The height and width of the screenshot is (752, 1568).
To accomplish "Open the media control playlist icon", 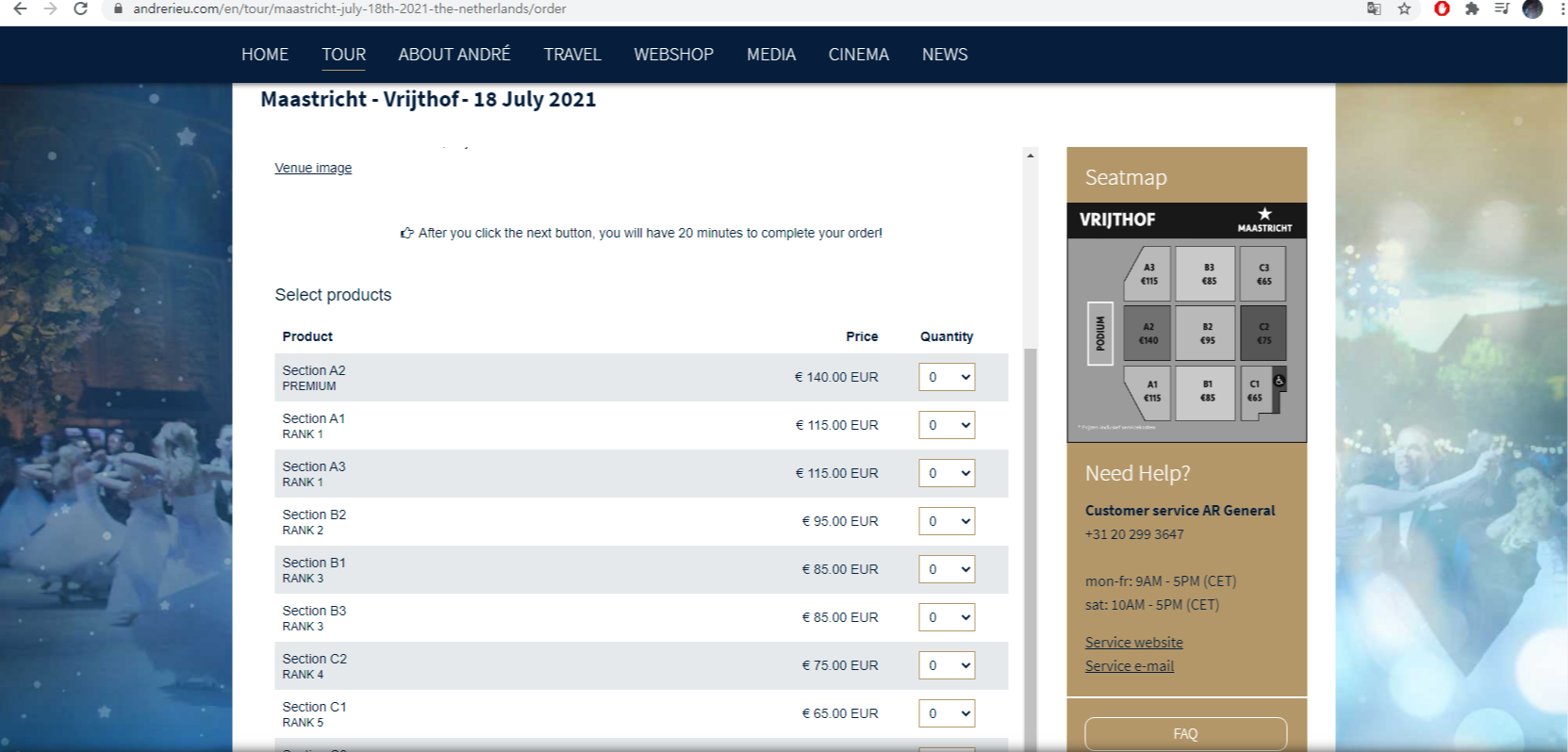I will click(1502, 8).
